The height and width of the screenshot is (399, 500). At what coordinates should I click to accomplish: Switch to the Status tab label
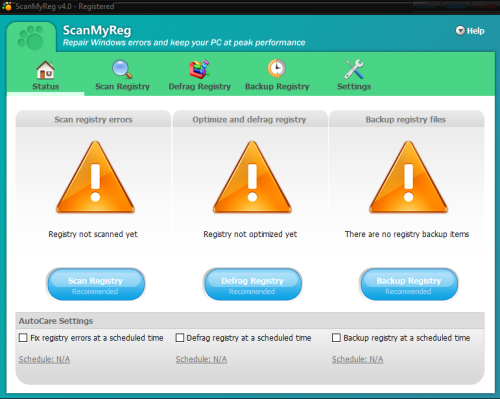pyautogui.click(x=46, y=87)
